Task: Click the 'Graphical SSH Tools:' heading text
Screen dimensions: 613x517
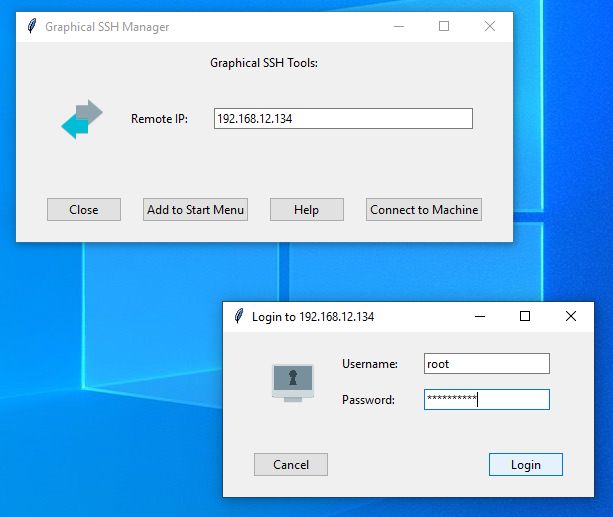Action: coord(264,63)
